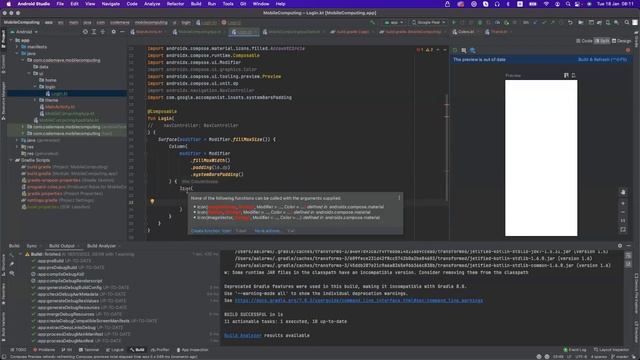This screenshot has width=640, height=360.
Task: Click Expand All icon in Project panel
Action: pyautogui.click(x=94, y=32)
